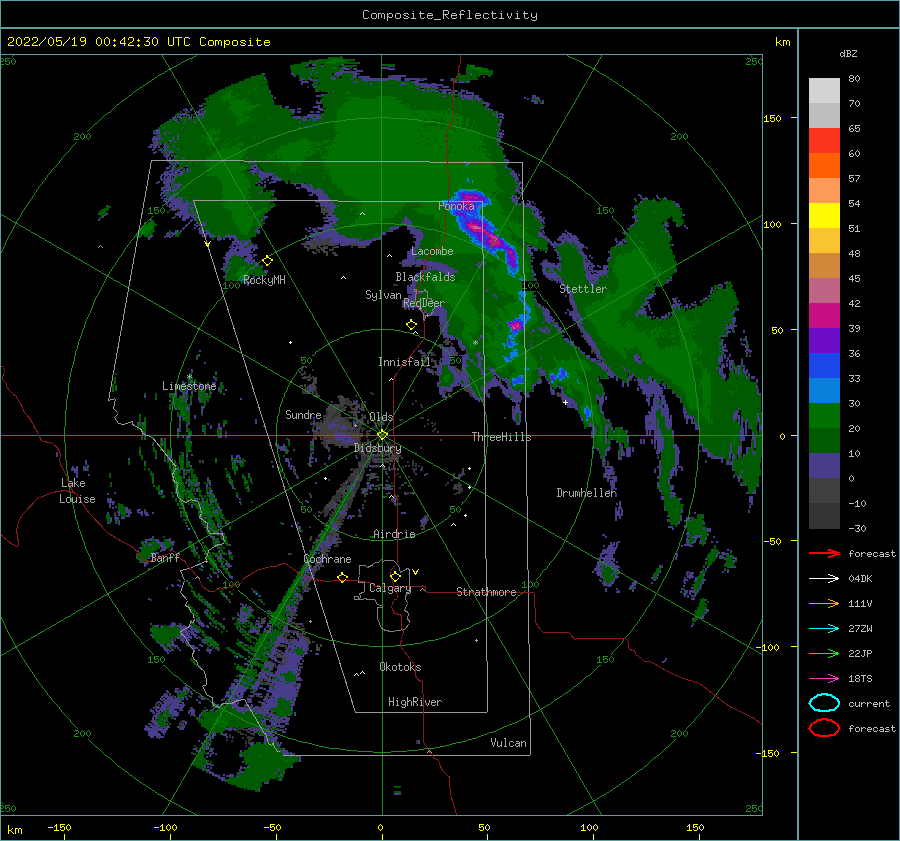
Task: Click the HighRiver town label
Action: tap(415, 702)
